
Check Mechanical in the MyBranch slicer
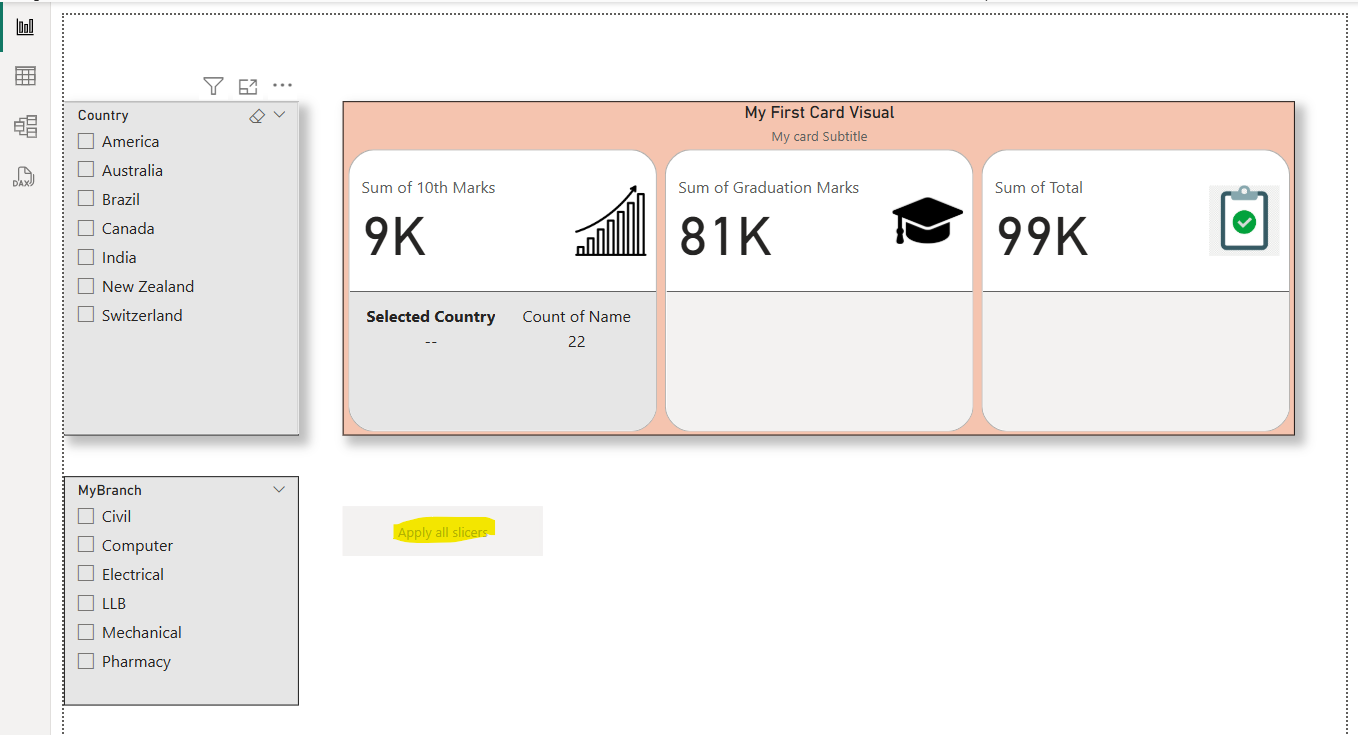coord(86,631)
